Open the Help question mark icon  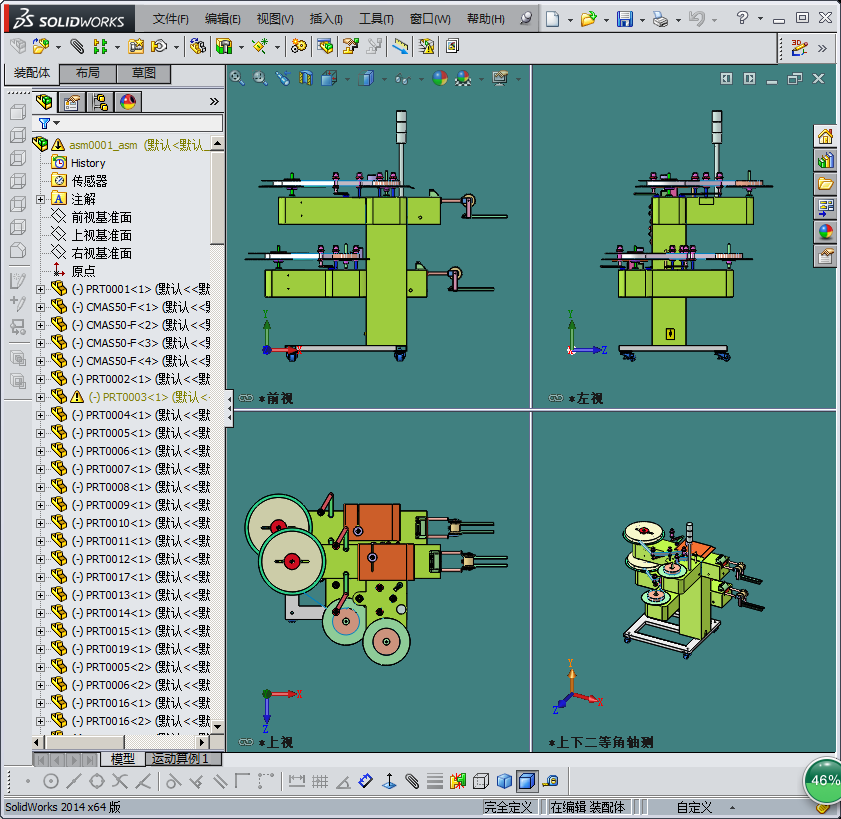point(742,18)
